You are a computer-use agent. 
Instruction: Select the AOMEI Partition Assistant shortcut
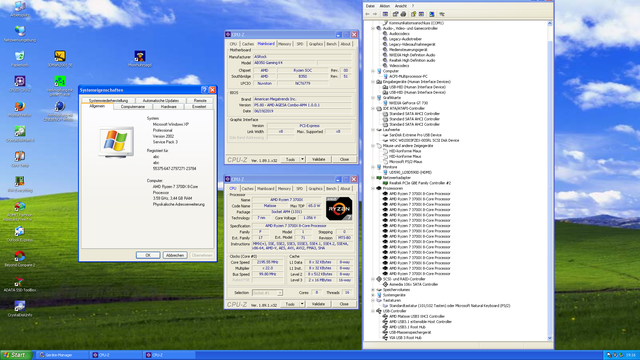pyautogui.click(x=20, y=211)
